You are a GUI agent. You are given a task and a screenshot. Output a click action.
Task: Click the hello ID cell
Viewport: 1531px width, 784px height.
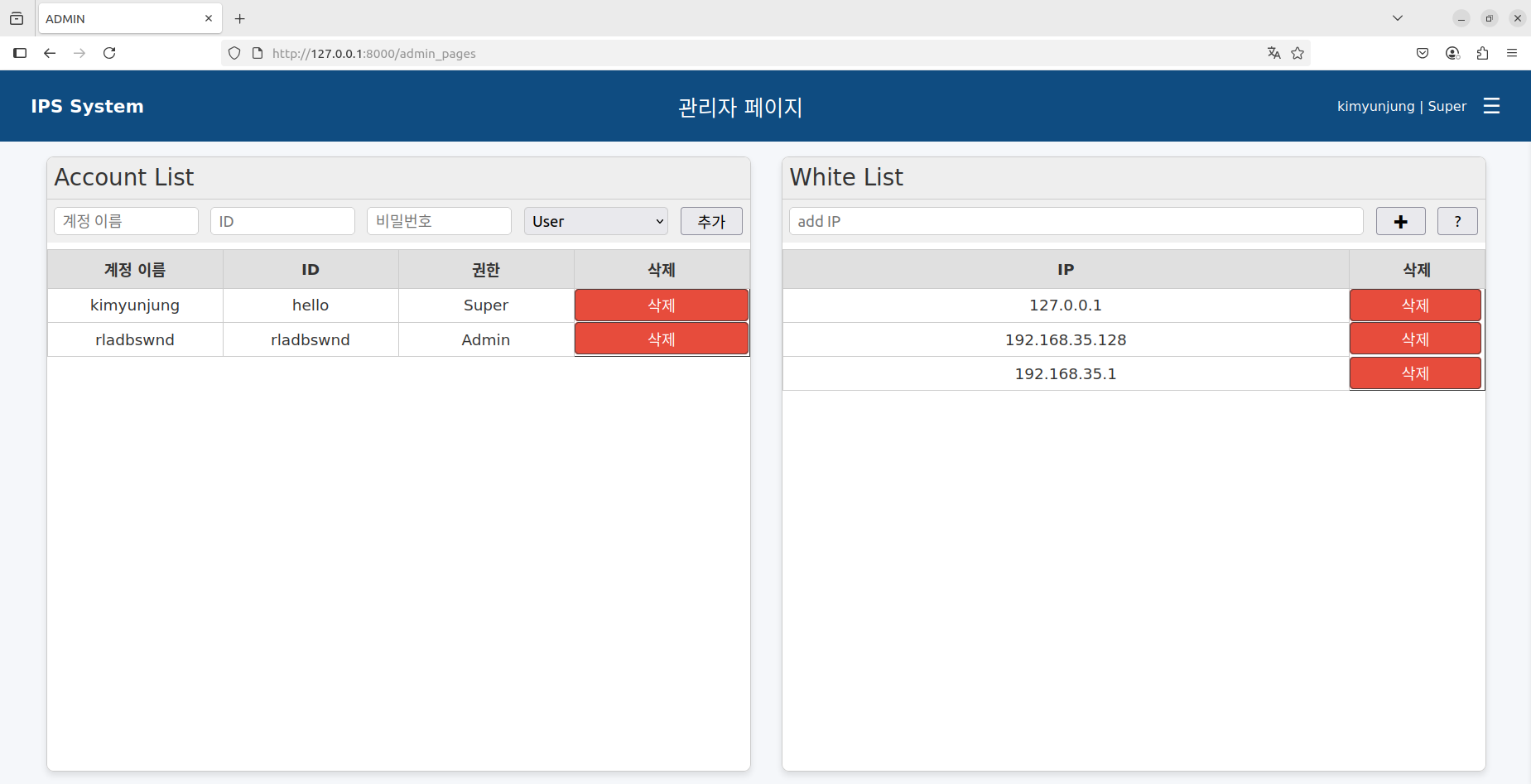[x=311, y=305]
